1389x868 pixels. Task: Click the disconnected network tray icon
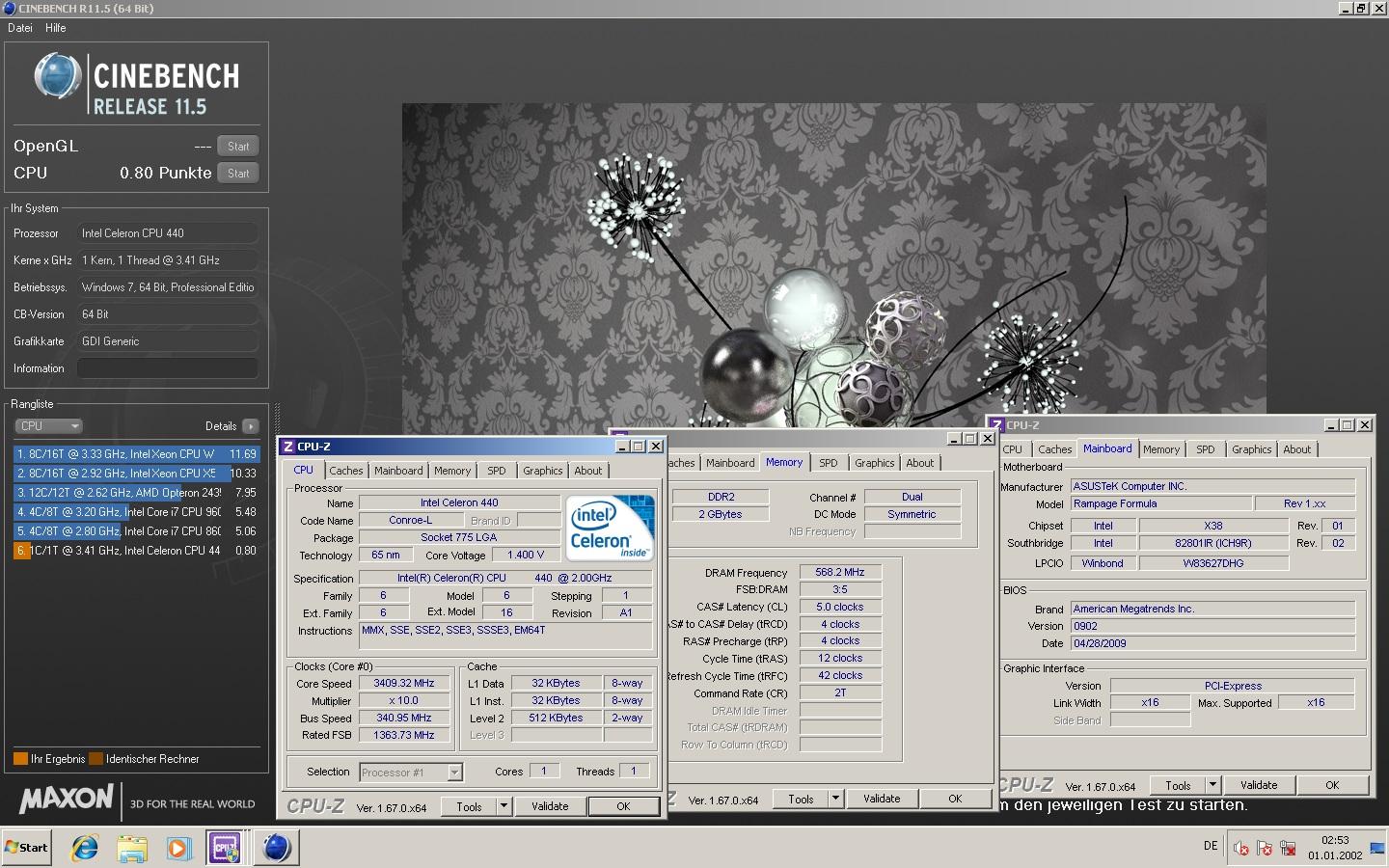tap(1288, 848)
